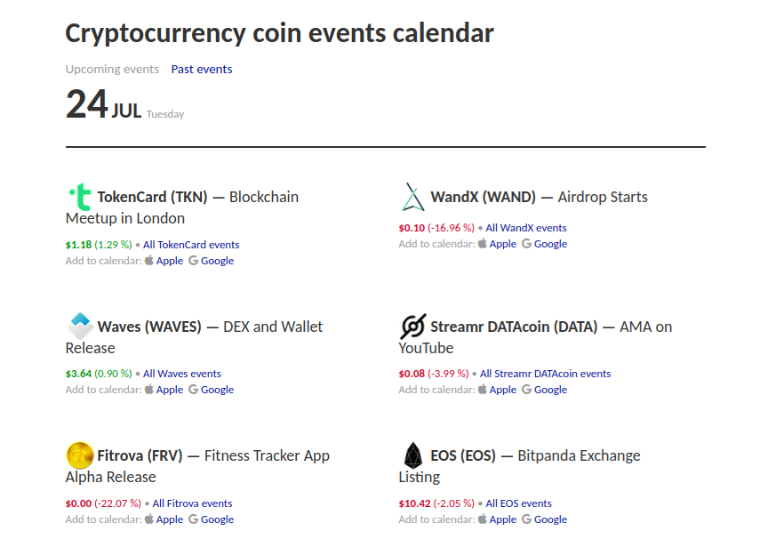This screenshot has height=534, width=773.
Task: Click the Streamr DATAcoin logo icon
Action: 413,326
